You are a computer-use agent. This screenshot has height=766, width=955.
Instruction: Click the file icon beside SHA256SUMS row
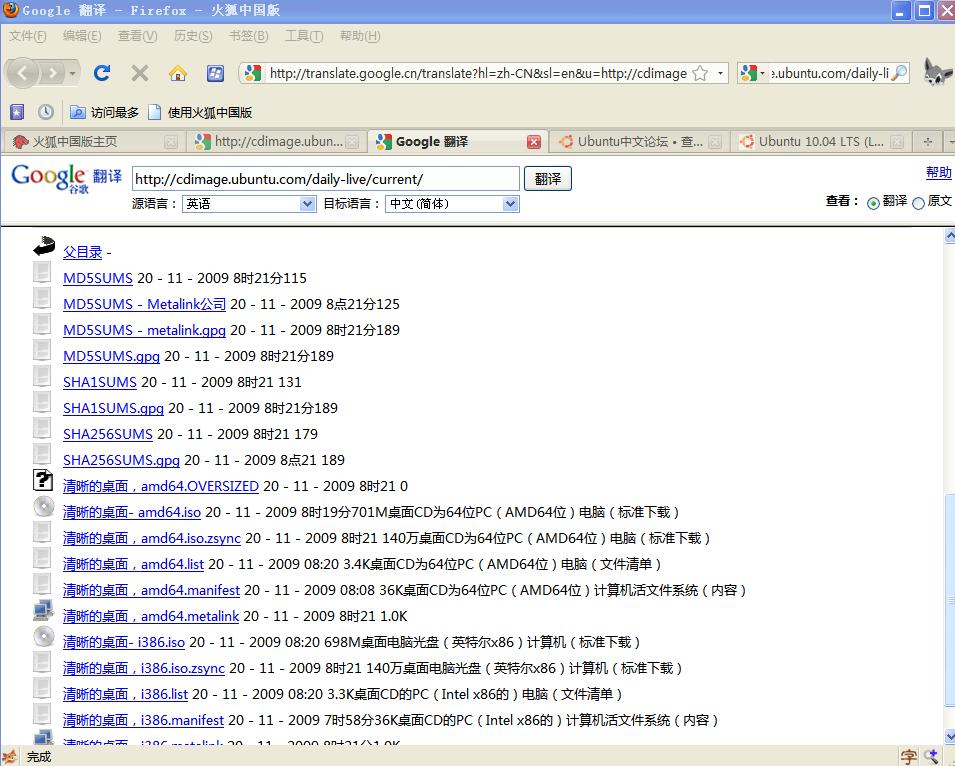42,428
